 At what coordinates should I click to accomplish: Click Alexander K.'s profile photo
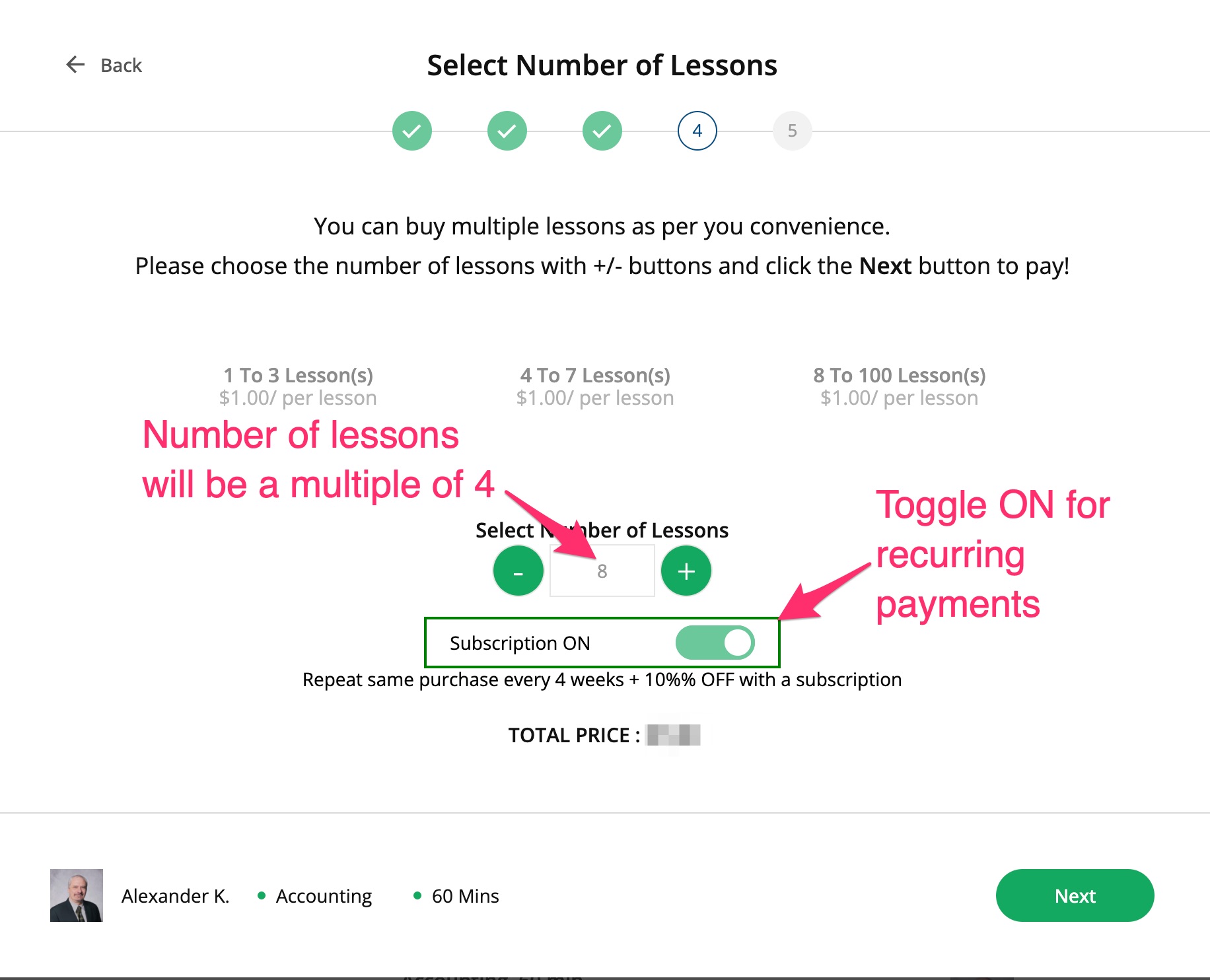tap(77, 895)
